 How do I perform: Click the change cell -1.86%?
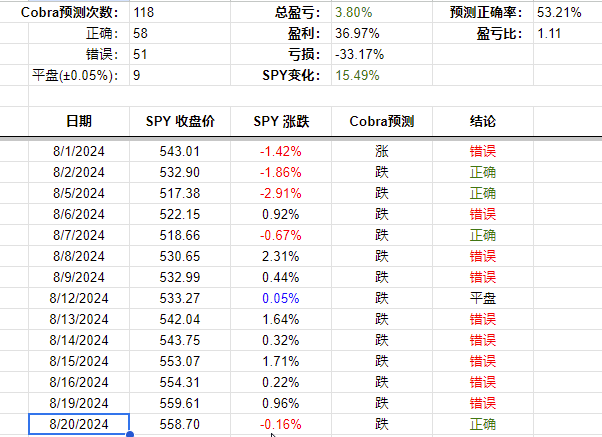click(281, 172)
